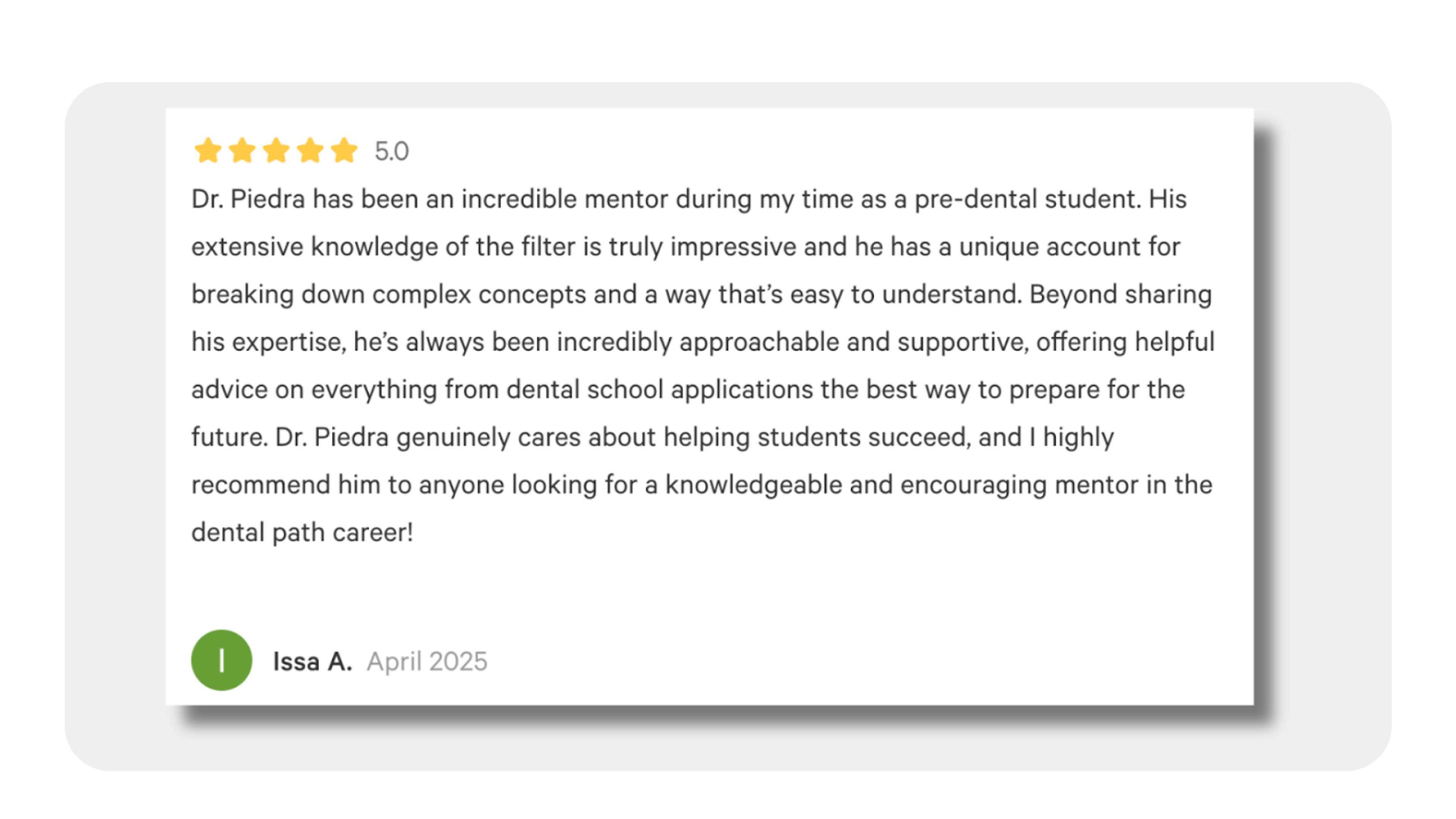Click the fifth yellow rating star
Image resolution: width=1456 pixels, height=819 pixels.
coord(344,151)
